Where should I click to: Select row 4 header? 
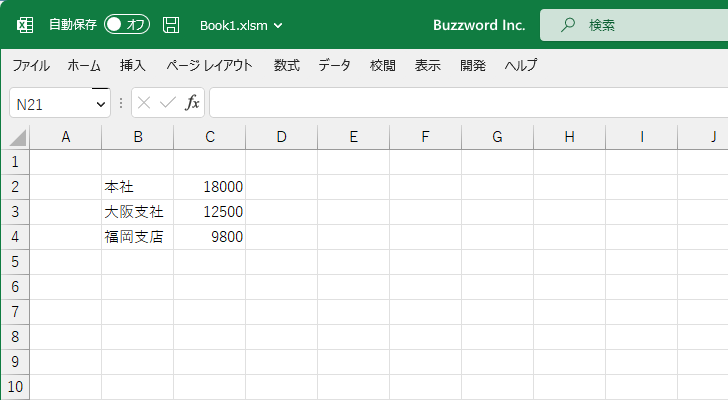(x=15, y=237)
